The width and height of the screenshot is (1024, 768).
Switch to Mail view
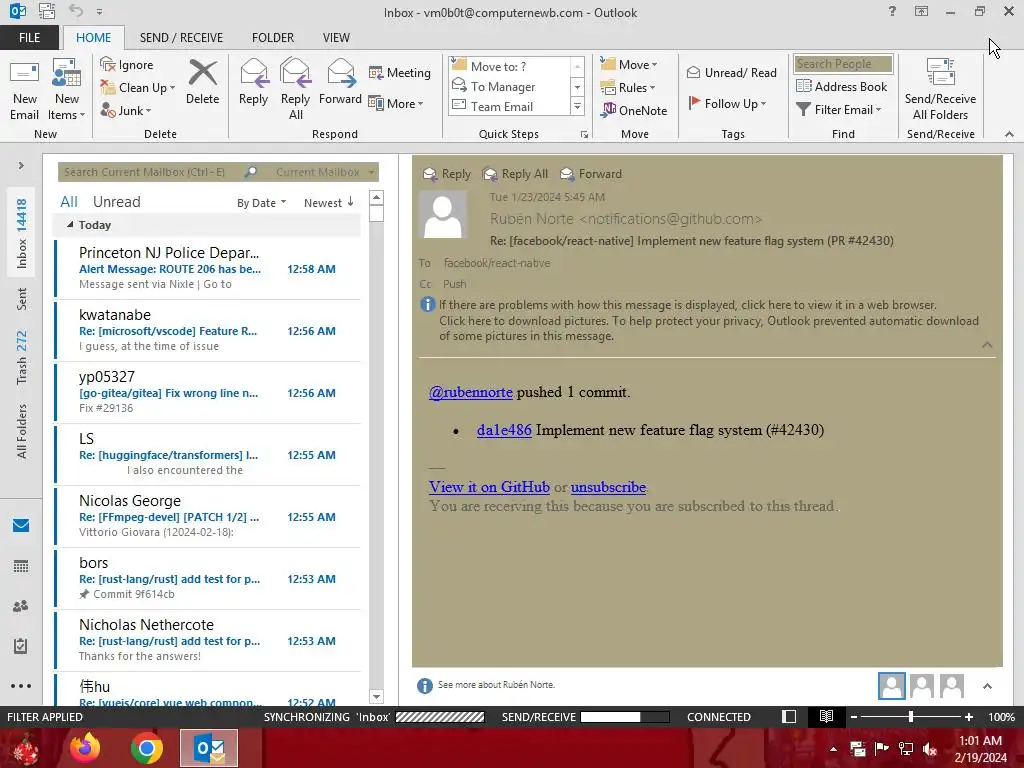pos(21,526)
